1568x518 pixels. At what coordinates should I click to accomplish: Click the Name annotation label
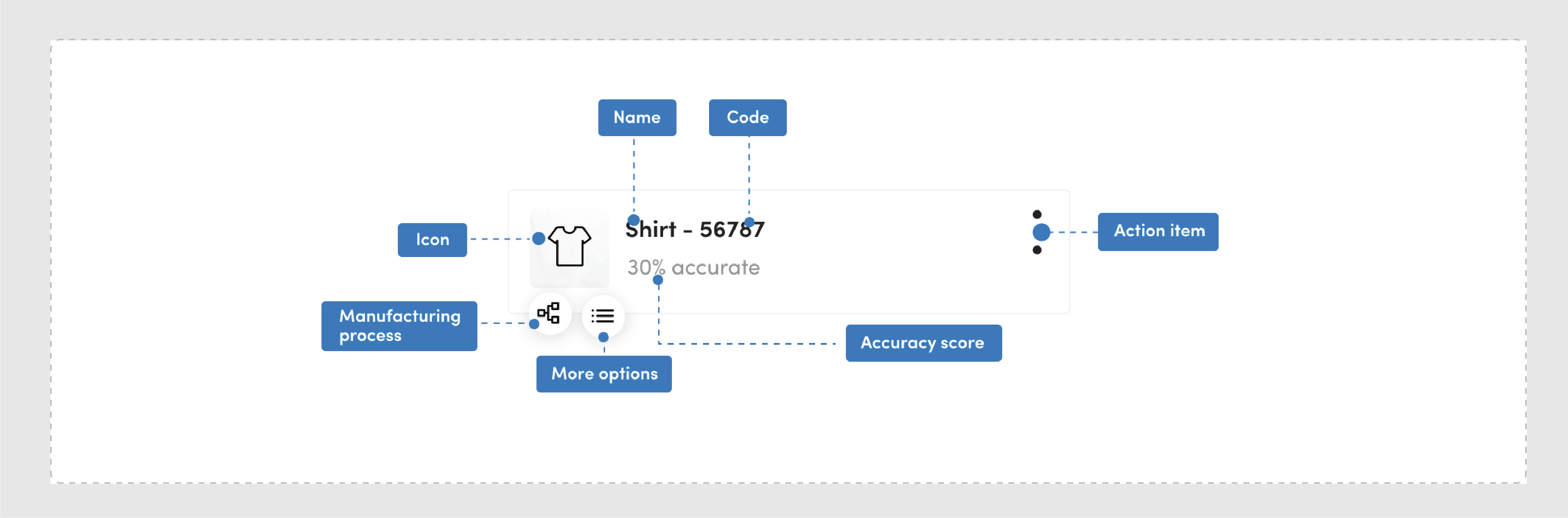(x=637, y=117)
